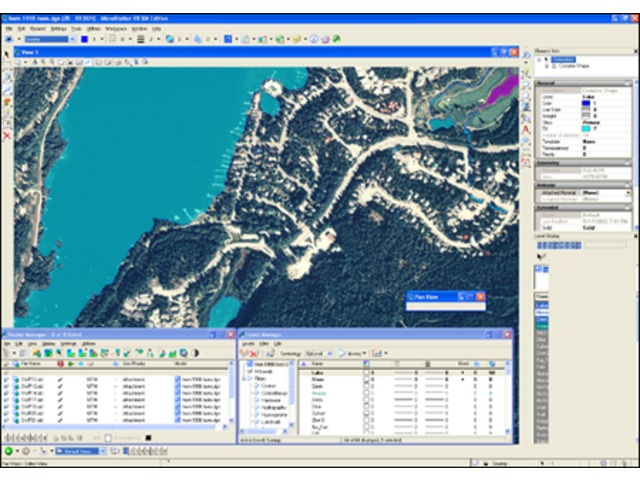Toggle the Used checkbox for Bridge level
640x480 pixels.
click(x=367, y=380)
